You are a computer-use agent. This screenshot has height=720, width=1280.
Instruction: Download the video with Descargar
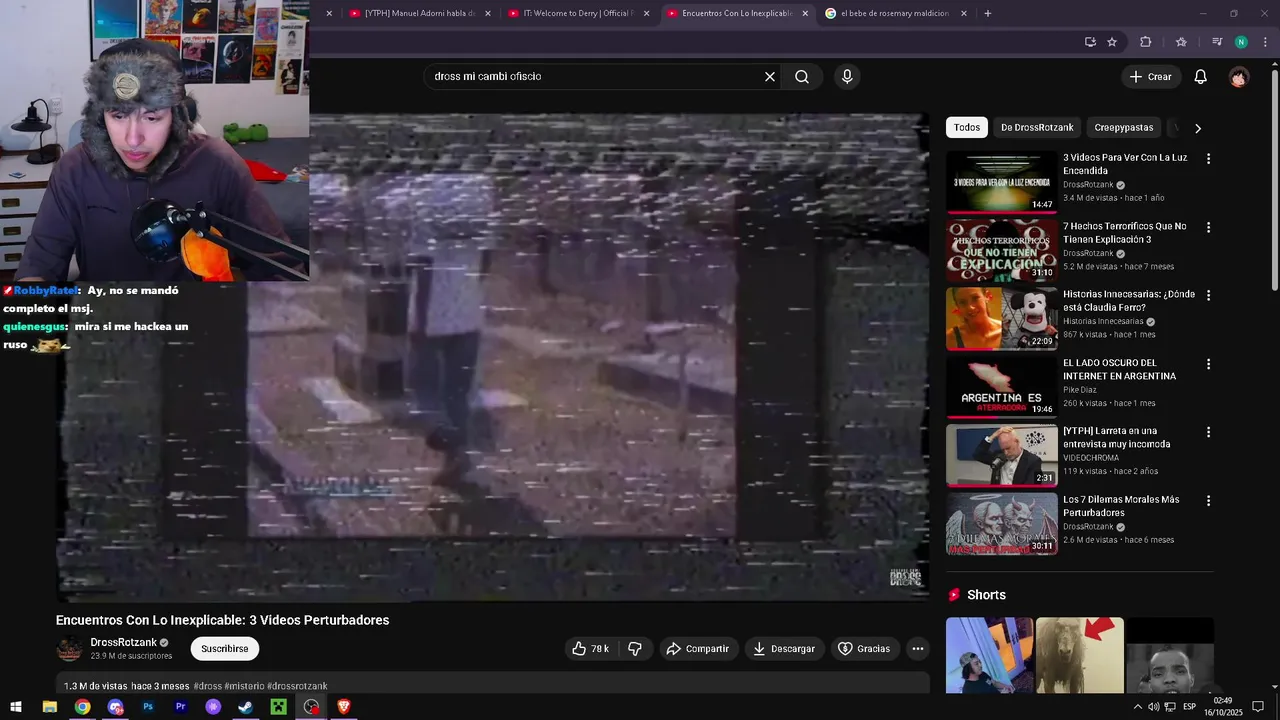(x=784, y=649)
